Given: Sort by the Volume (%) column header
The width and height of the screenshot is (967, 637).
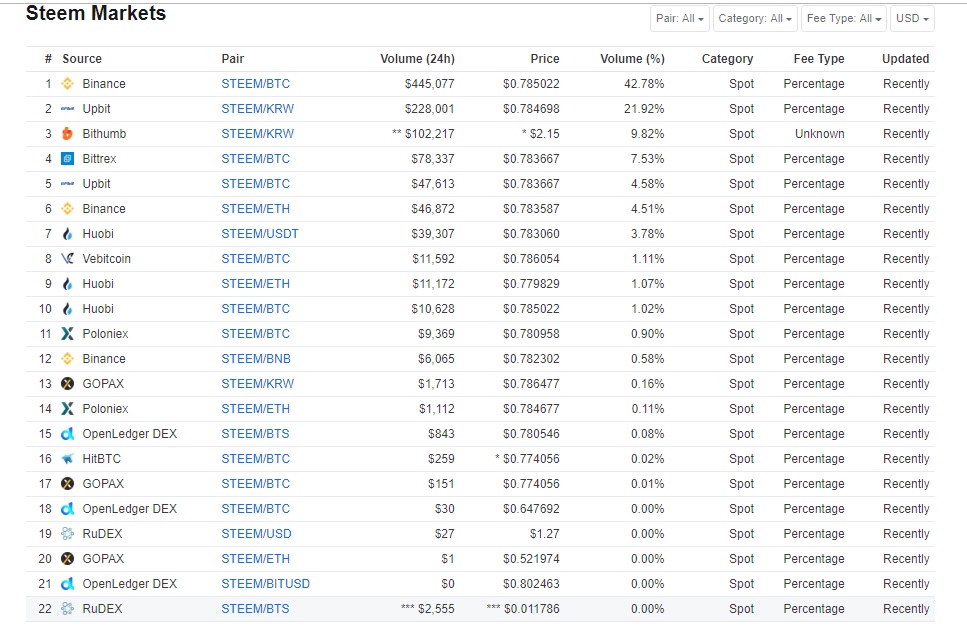Looking at the screenshot, I should pos(632,59).
